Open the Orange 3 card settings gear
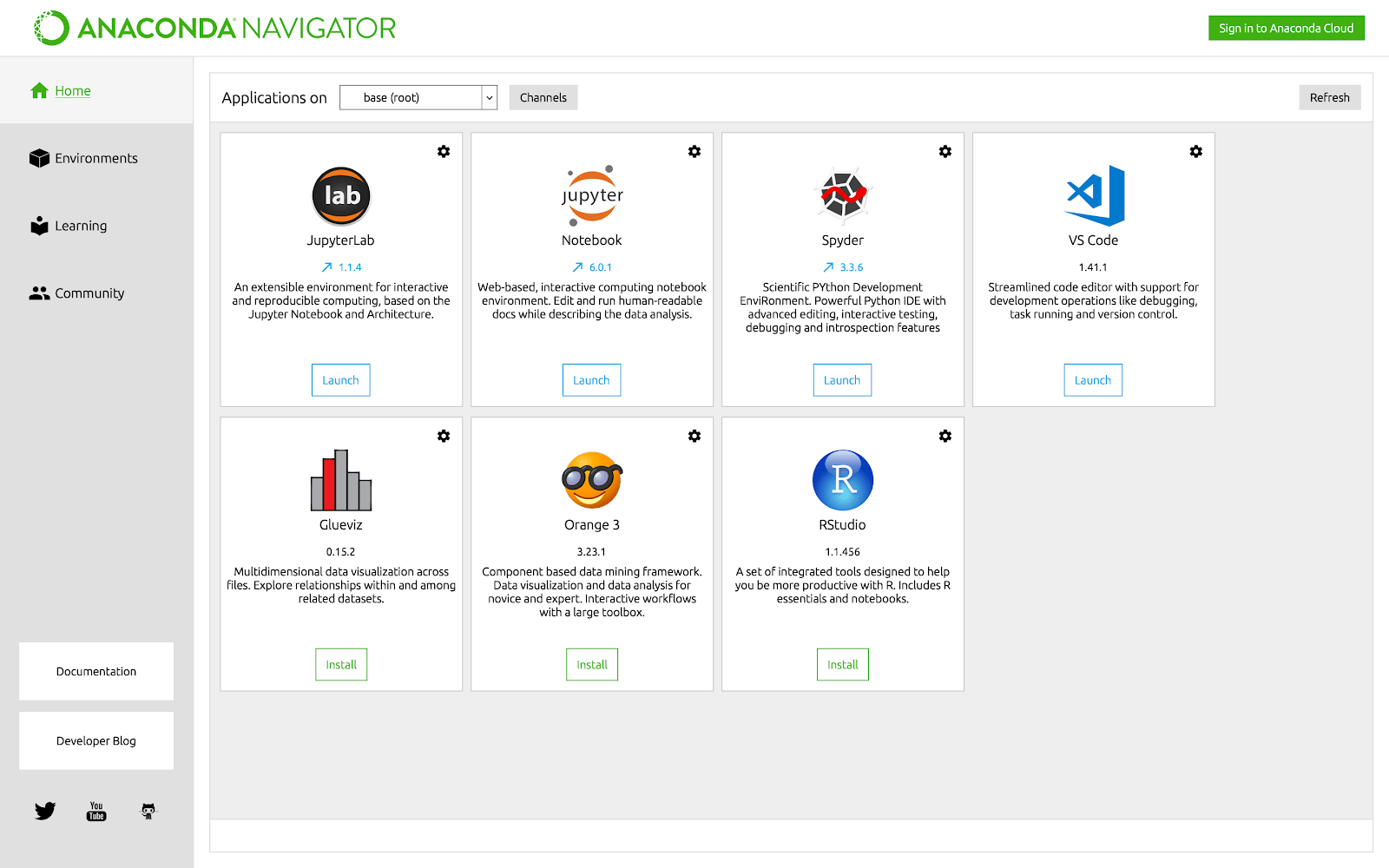The image size is (1389, 868). (x=694, y=436)
